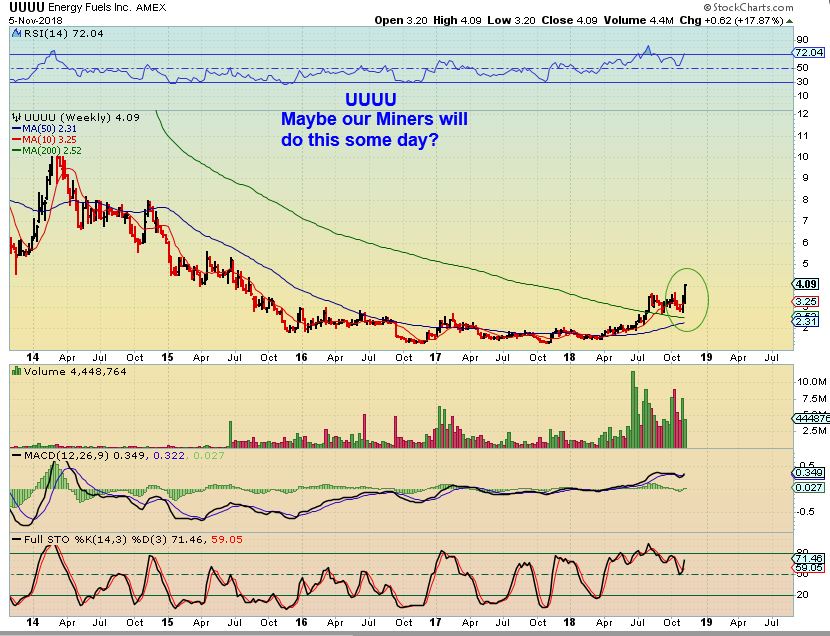830x636 pixels.
Task: Click the 59.05 stochastic tag on right axis
Action: pyautogui.click(x=808, y=568)
